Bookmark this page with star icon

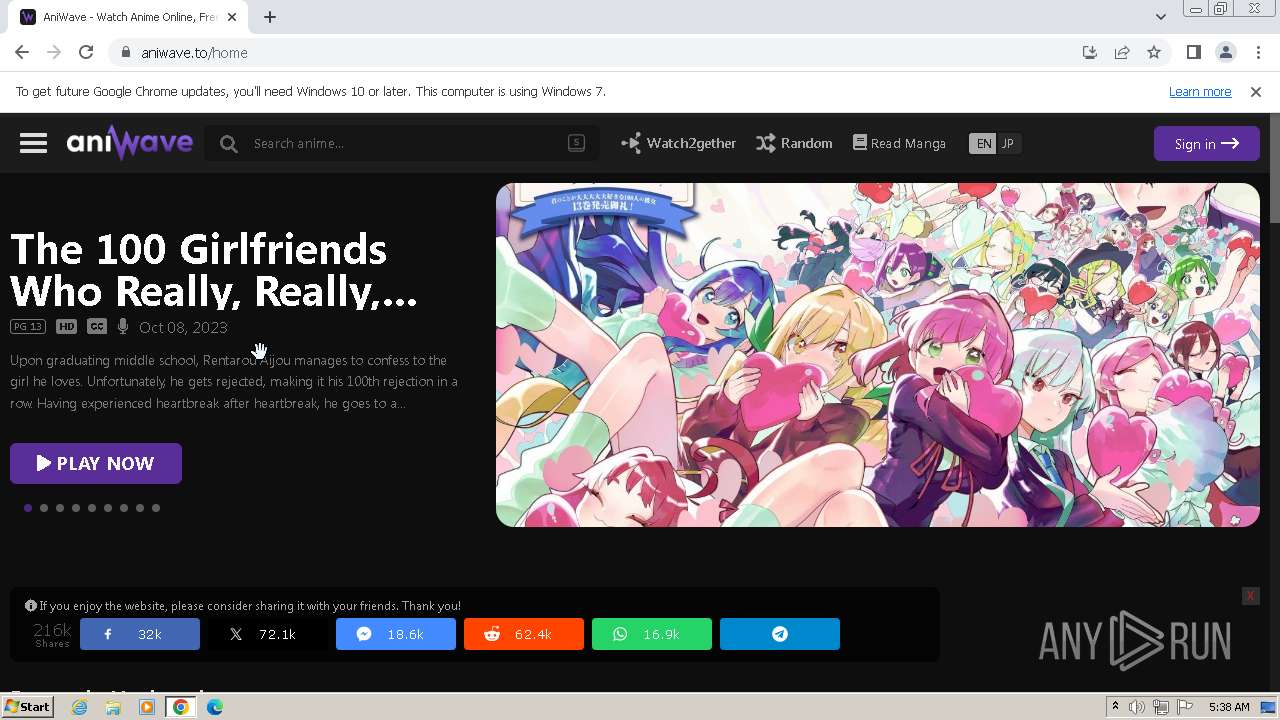click(1154, 53)
